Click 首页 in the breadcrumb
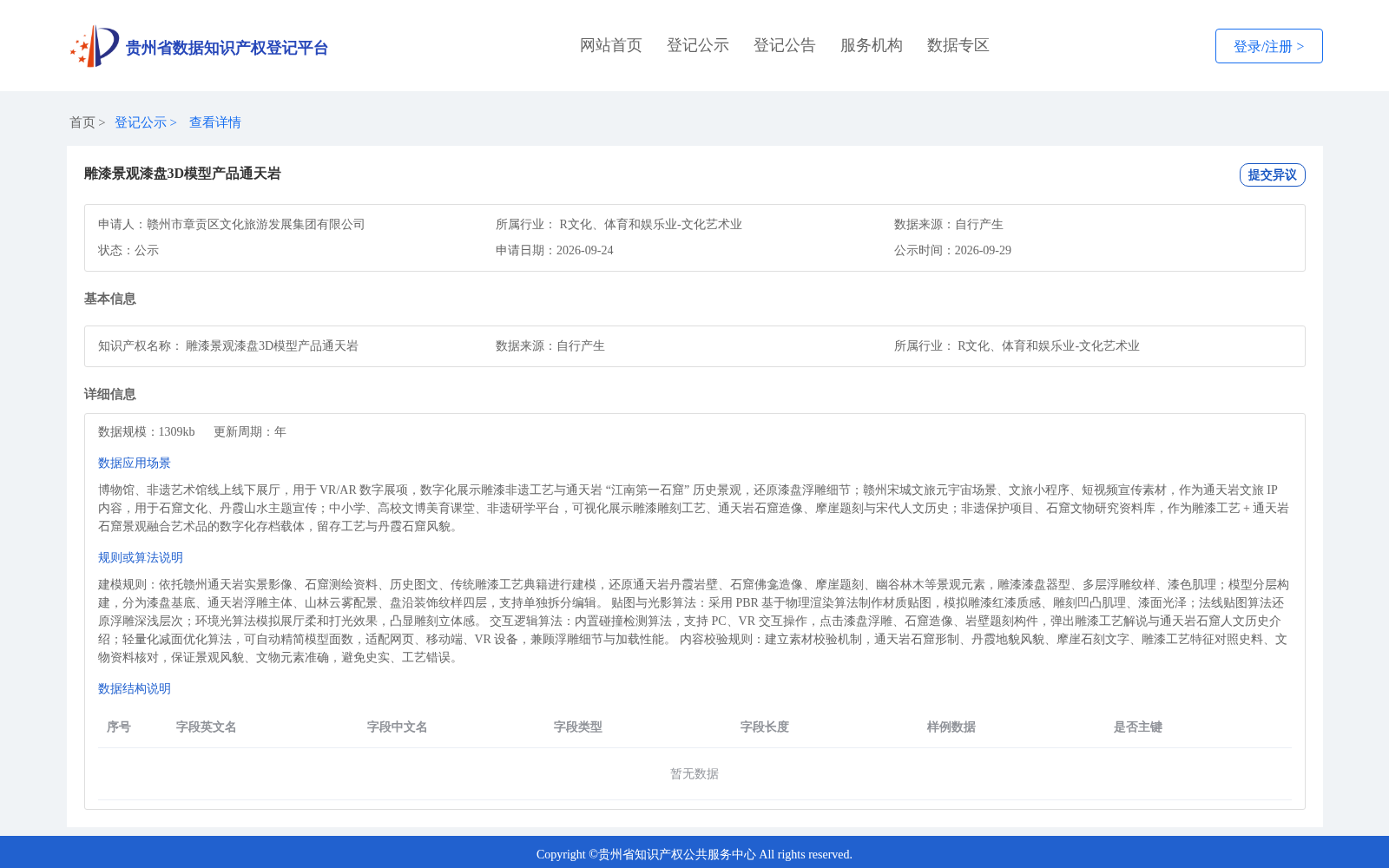 coord(82,122)
